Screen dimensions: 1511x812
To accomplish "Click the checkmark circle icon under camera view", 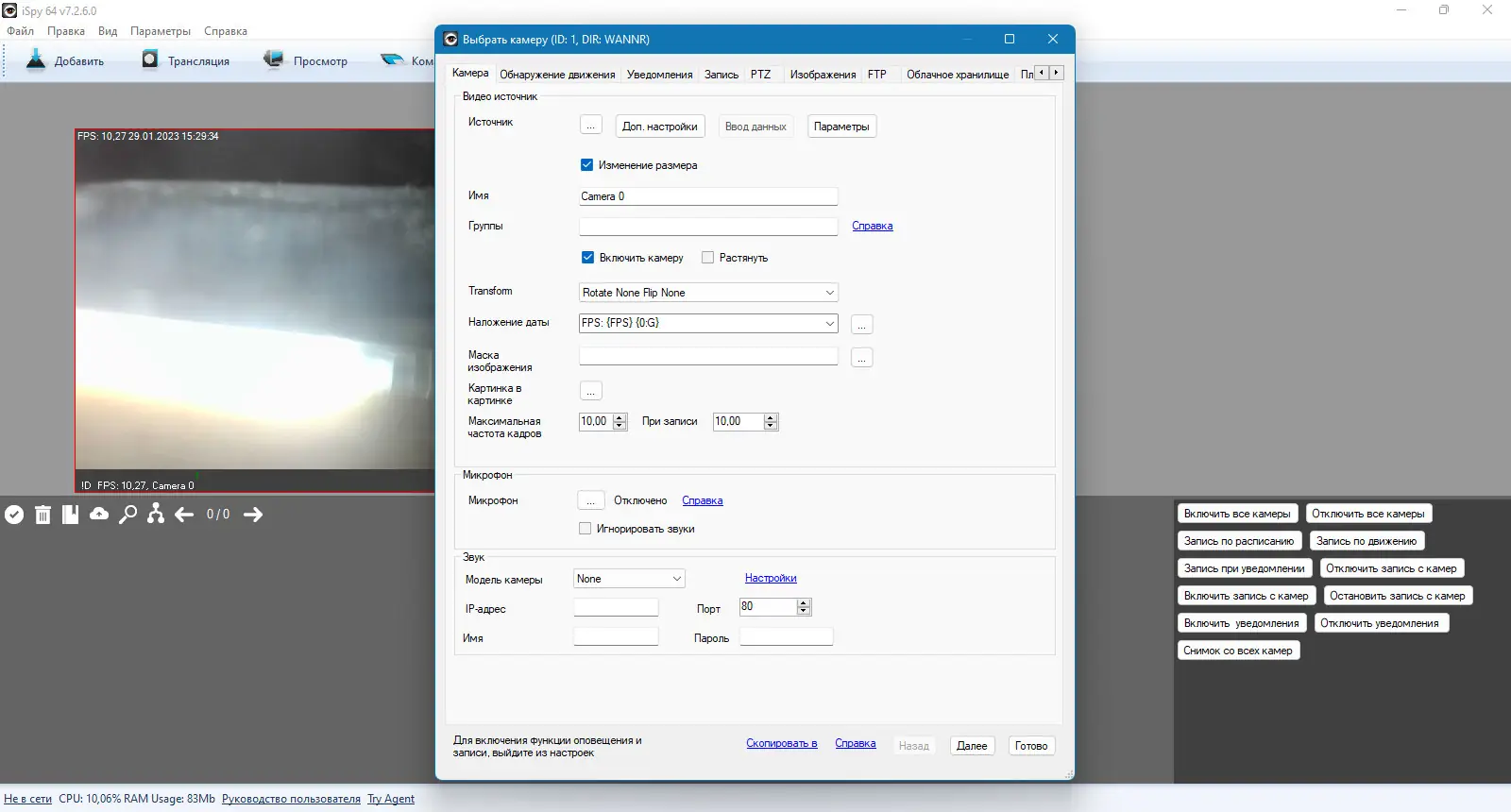I will coord(14,515).
